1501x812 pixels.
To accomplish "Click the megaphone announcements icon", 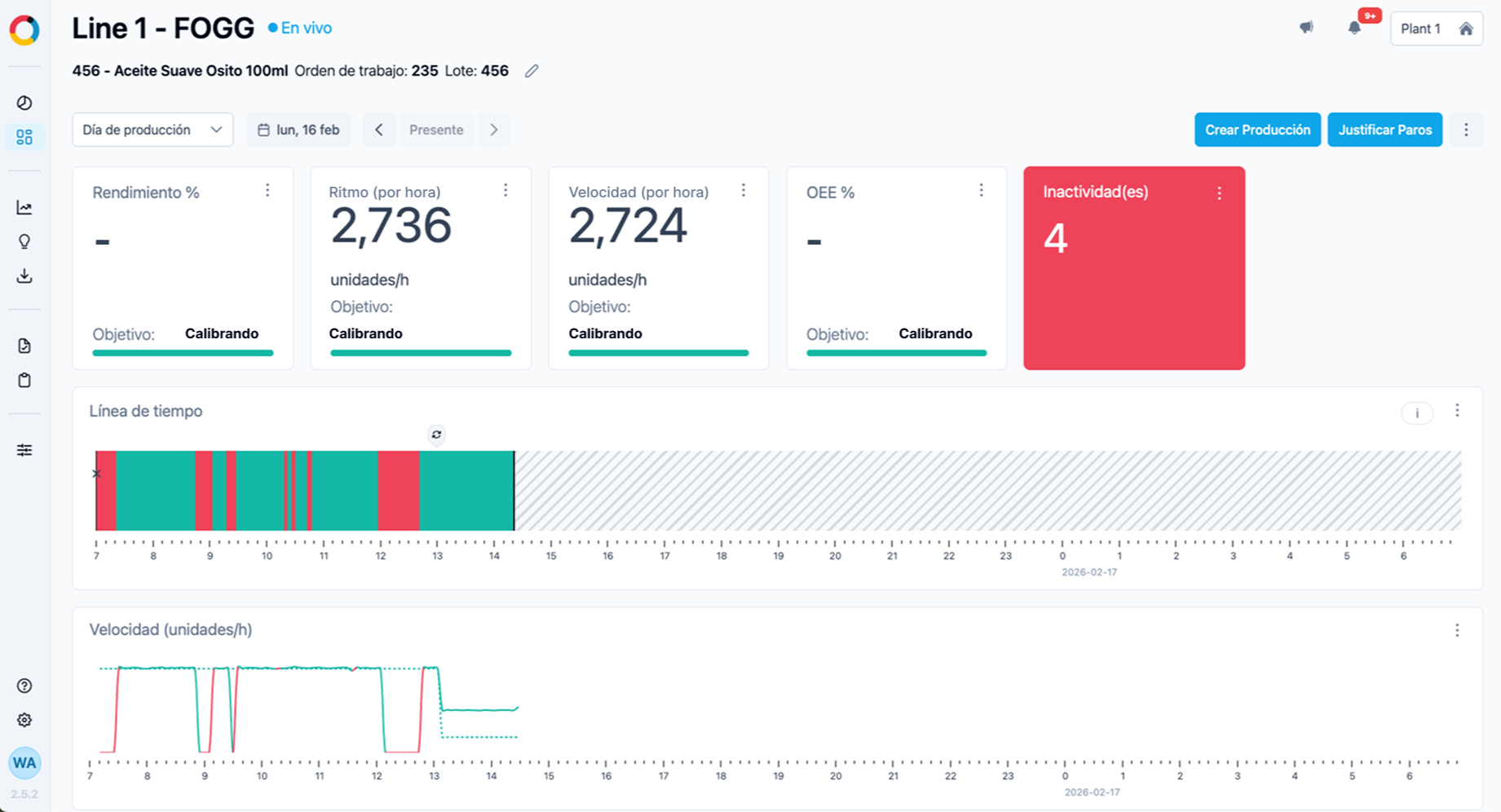I will click(1306, 28).
